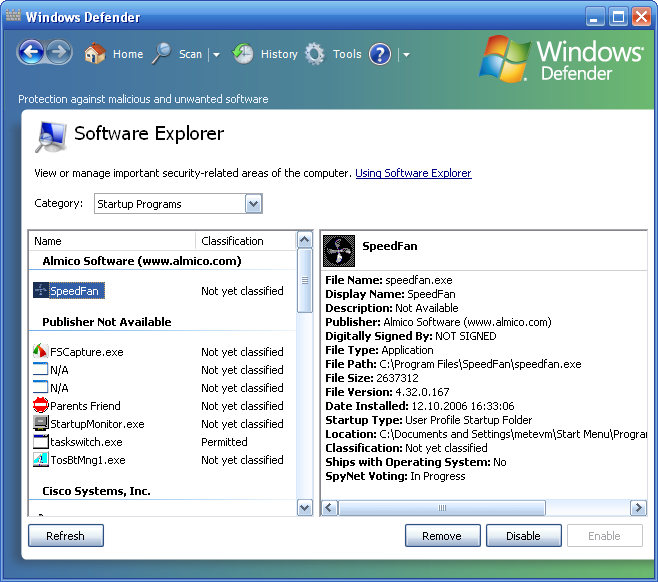
Task: Open Home via the house icon
Action: tap(95, 54)
